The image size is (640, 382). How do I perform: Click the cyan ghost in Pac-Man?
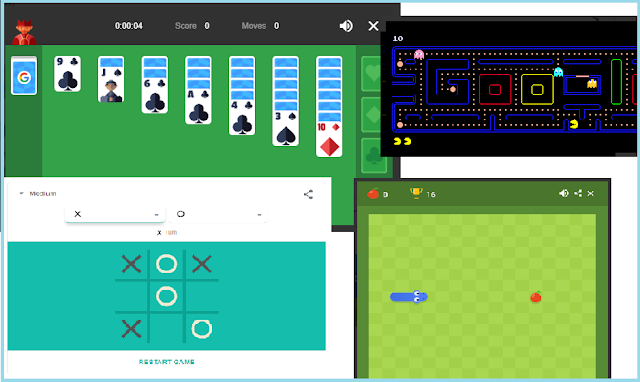point(558,72)
